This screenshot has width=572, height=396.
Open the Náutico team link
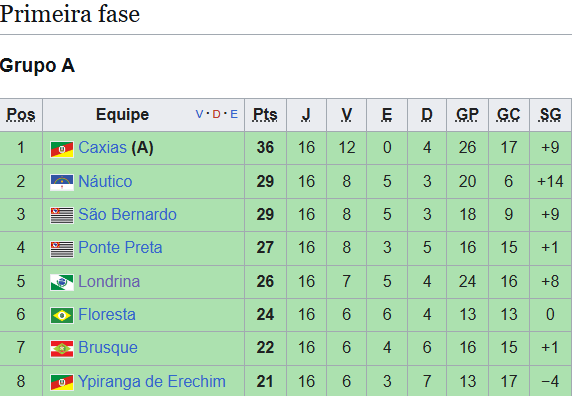pos(105,181)
